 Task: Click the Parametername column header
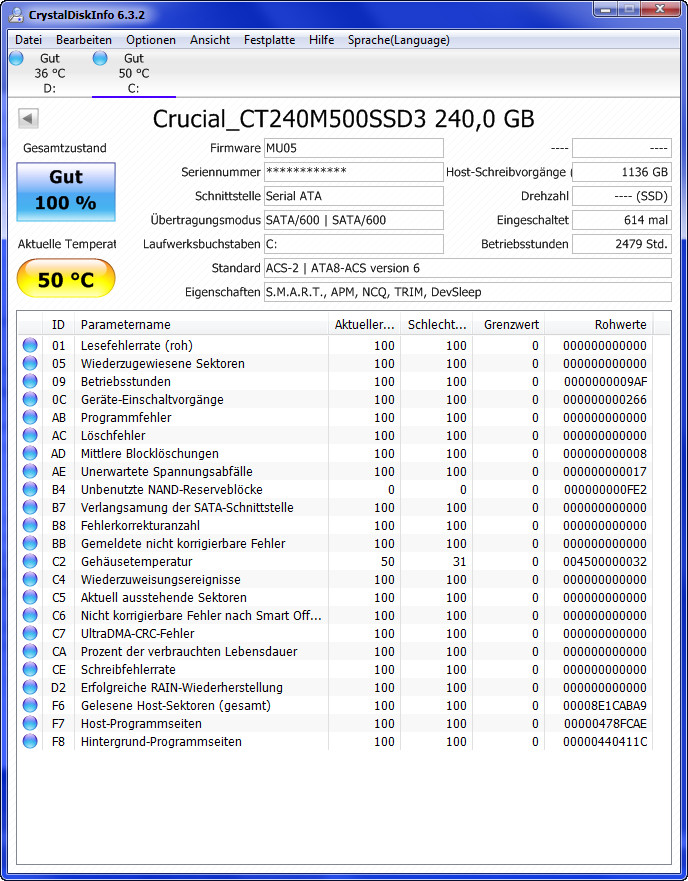[201, 325]
